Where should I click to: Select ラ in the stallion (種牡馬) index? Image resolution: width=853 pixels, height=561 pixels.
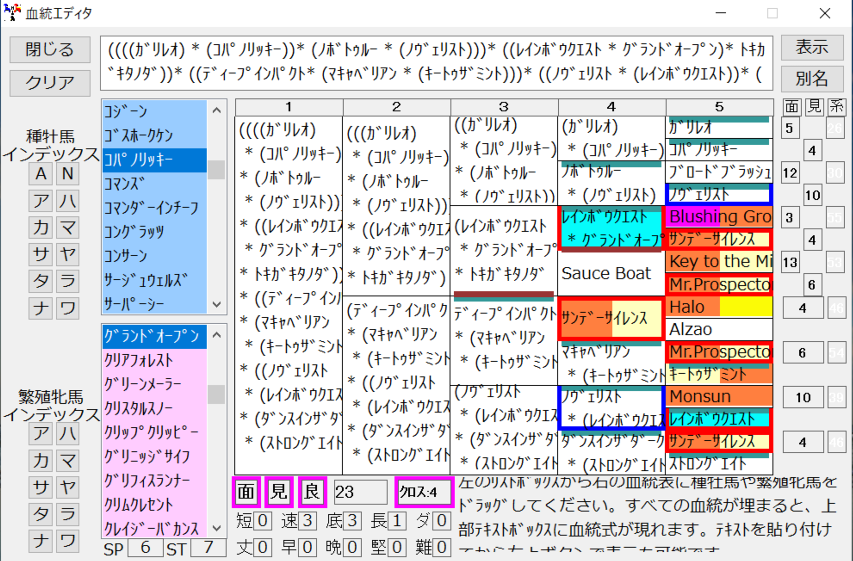[x=67, y=281]
